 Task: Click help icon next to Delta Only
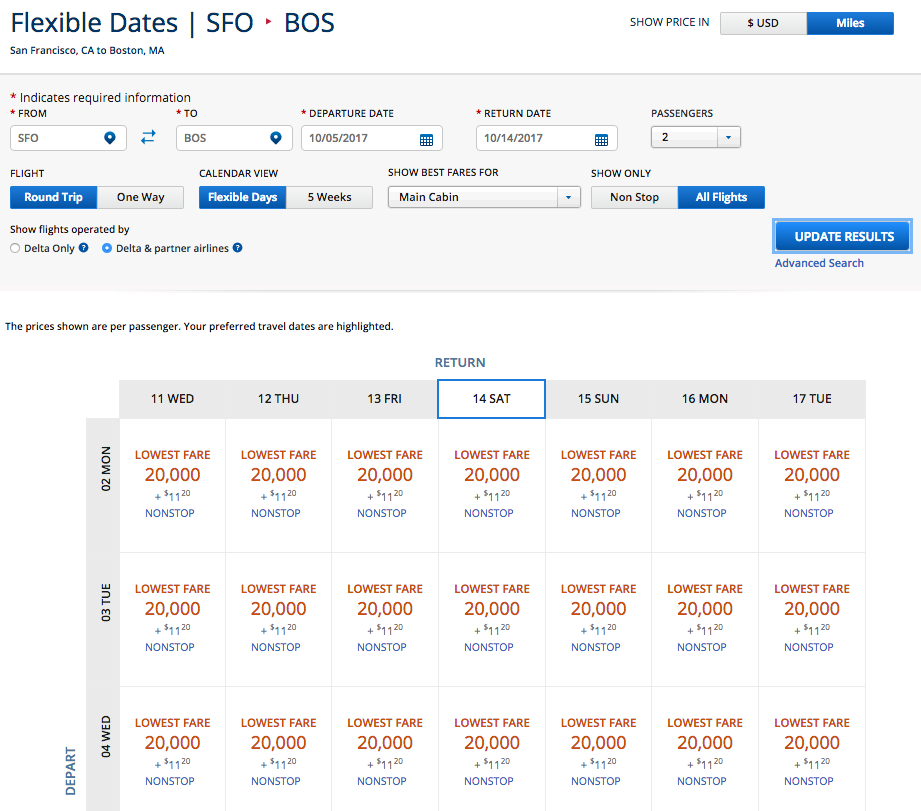84,248
